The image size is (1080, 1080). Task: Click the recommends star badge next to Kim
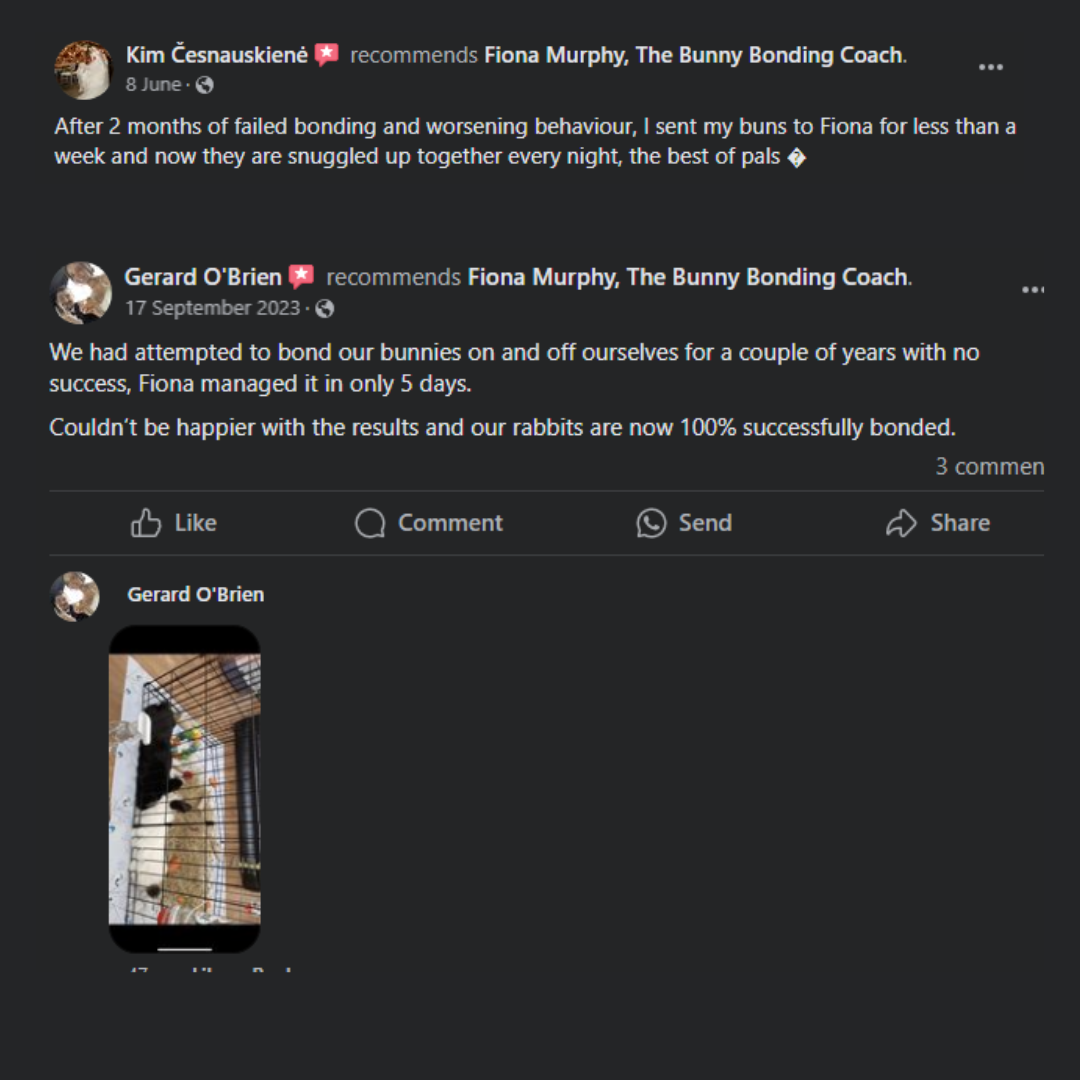point(326,55)
